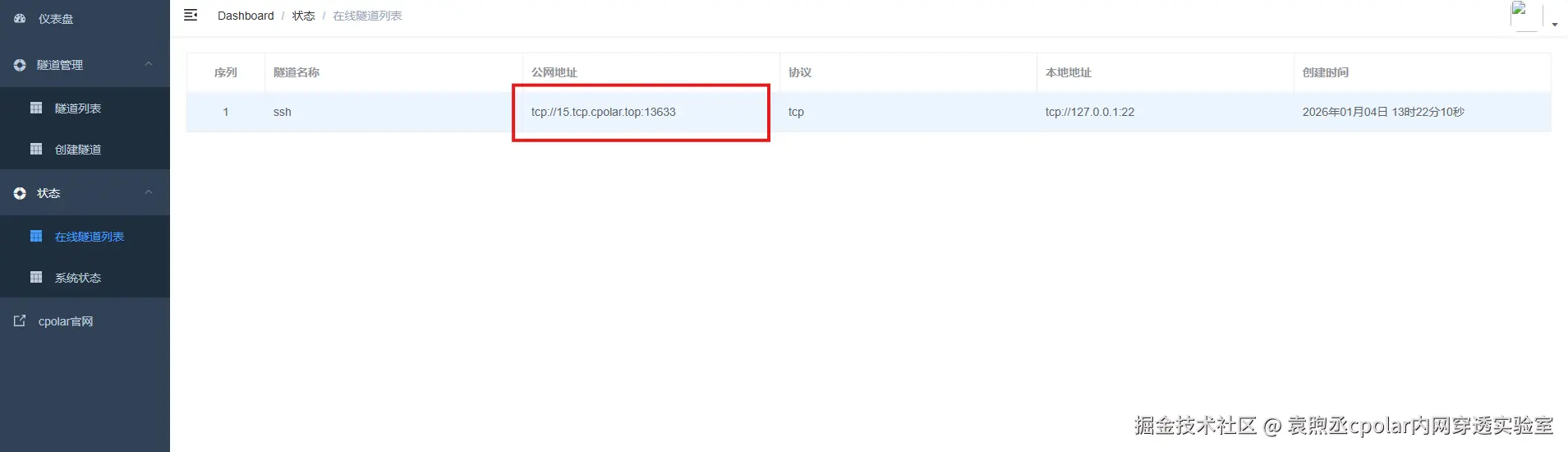Click the 隧道管理 plus-circle icon
The width and height of the screenshot is (1568, 452).
click(20, 65)
